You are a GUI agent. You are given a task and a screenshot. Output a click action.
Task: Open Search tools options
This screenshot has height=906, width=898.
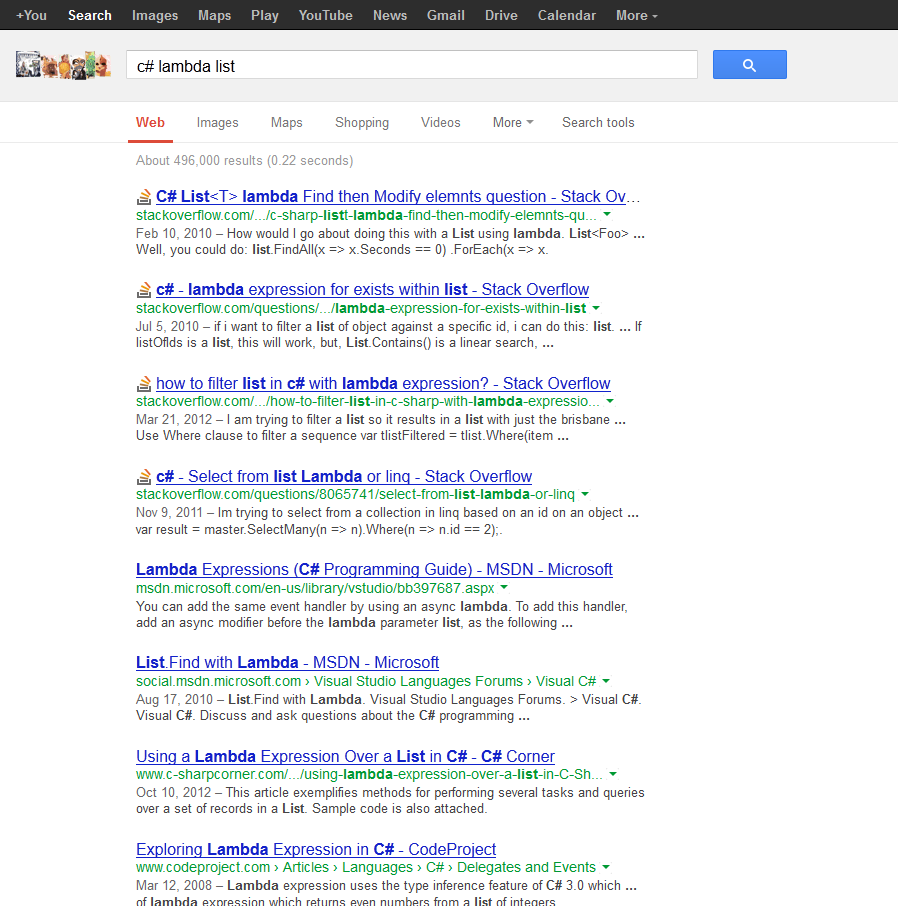click(598, 122)
